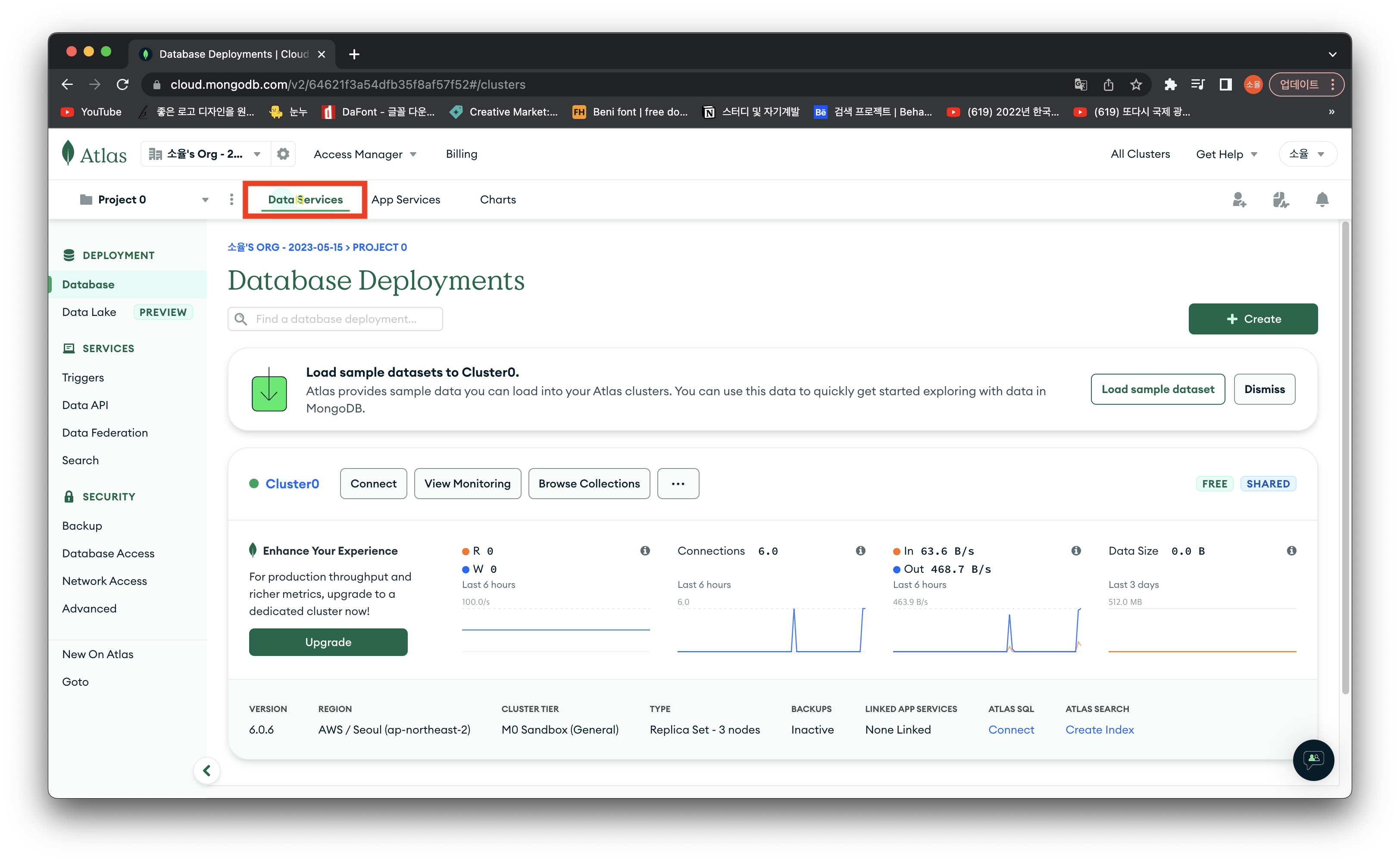Expand the Access Manager menu
Image resolution: width=1400 pixels, height=862 pixels.
point(365,154)
